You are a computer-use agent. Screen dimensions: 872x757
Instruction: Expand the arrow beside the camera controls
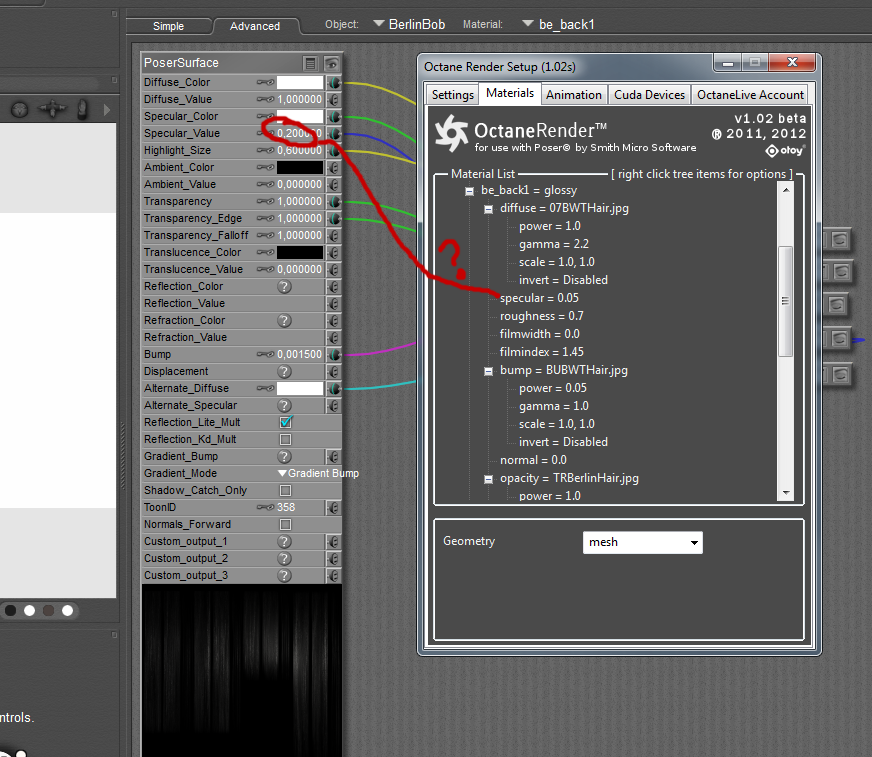tap(107, 110)
